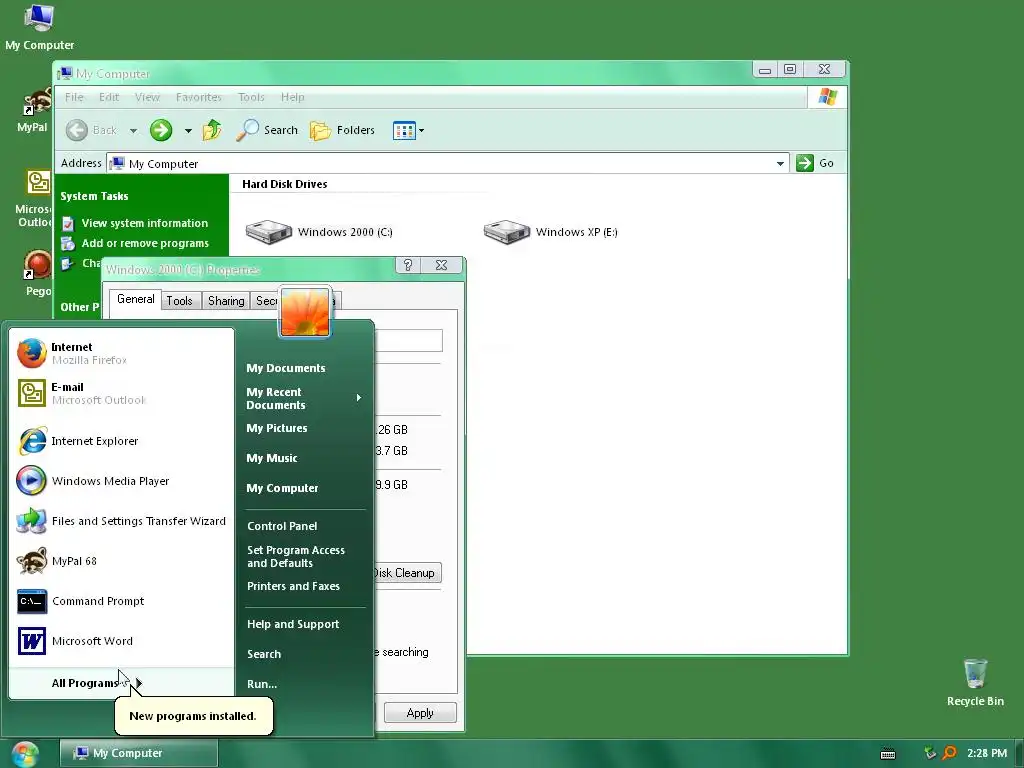Open Help and Support
Viewport: 1024px width, 768px height.
coord(293,624)
